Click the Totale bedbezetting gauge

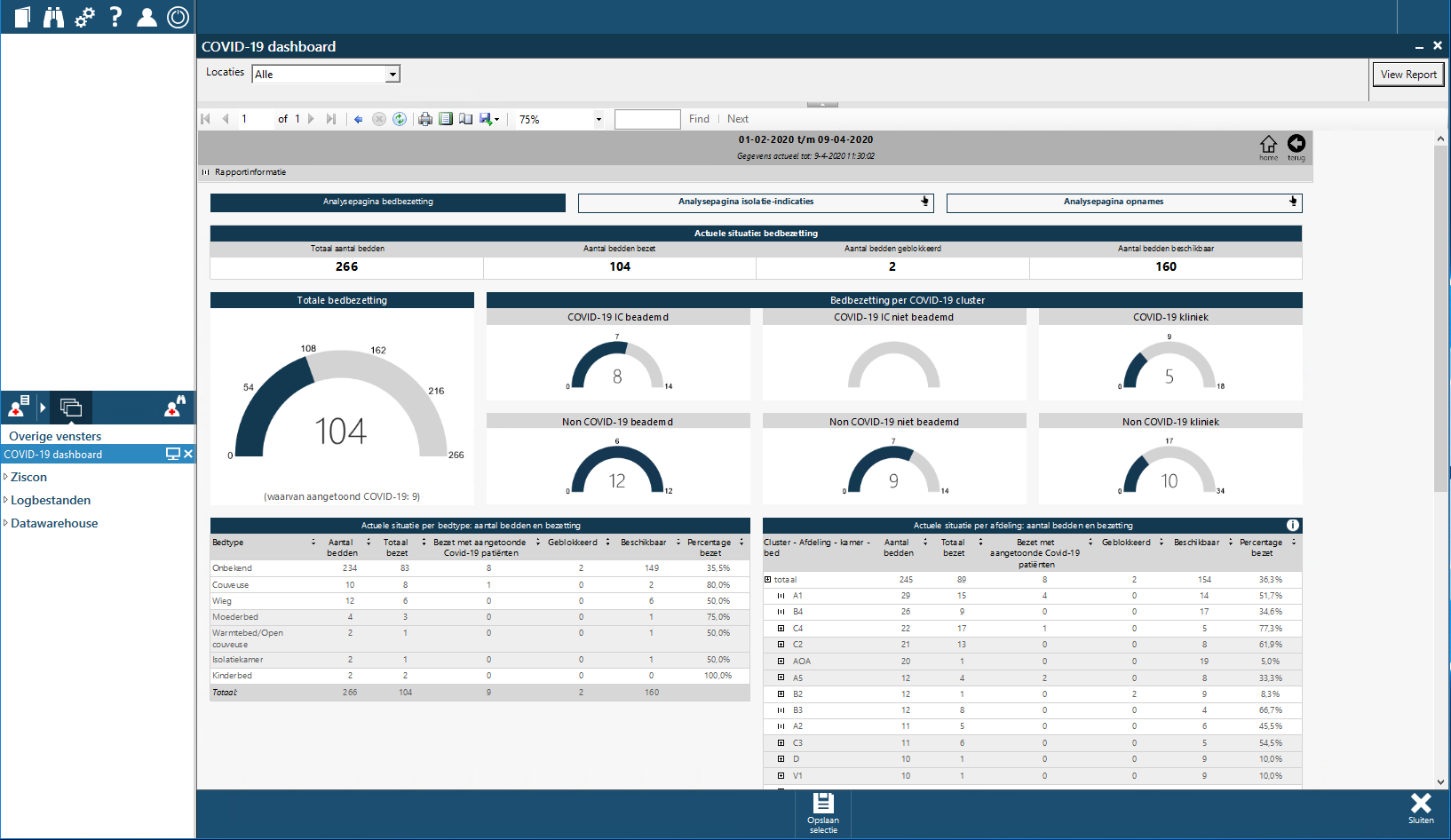click(x=342, y=405)
